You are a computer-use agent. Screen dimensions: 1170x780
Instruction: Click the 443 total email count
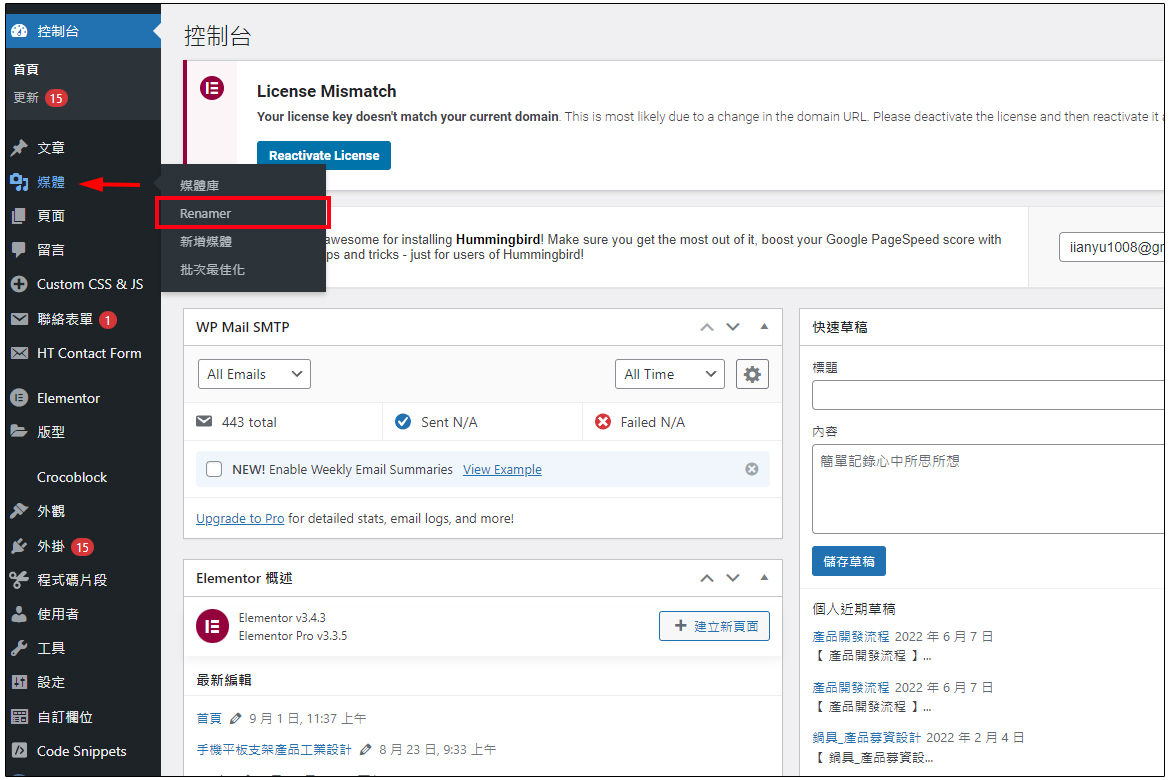[x=248, y=422]
